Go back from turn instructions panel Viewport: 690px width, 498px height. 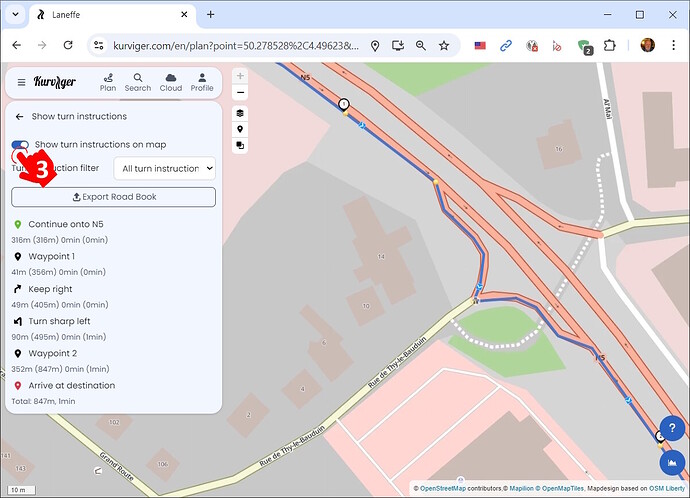(x=19, y=117)
